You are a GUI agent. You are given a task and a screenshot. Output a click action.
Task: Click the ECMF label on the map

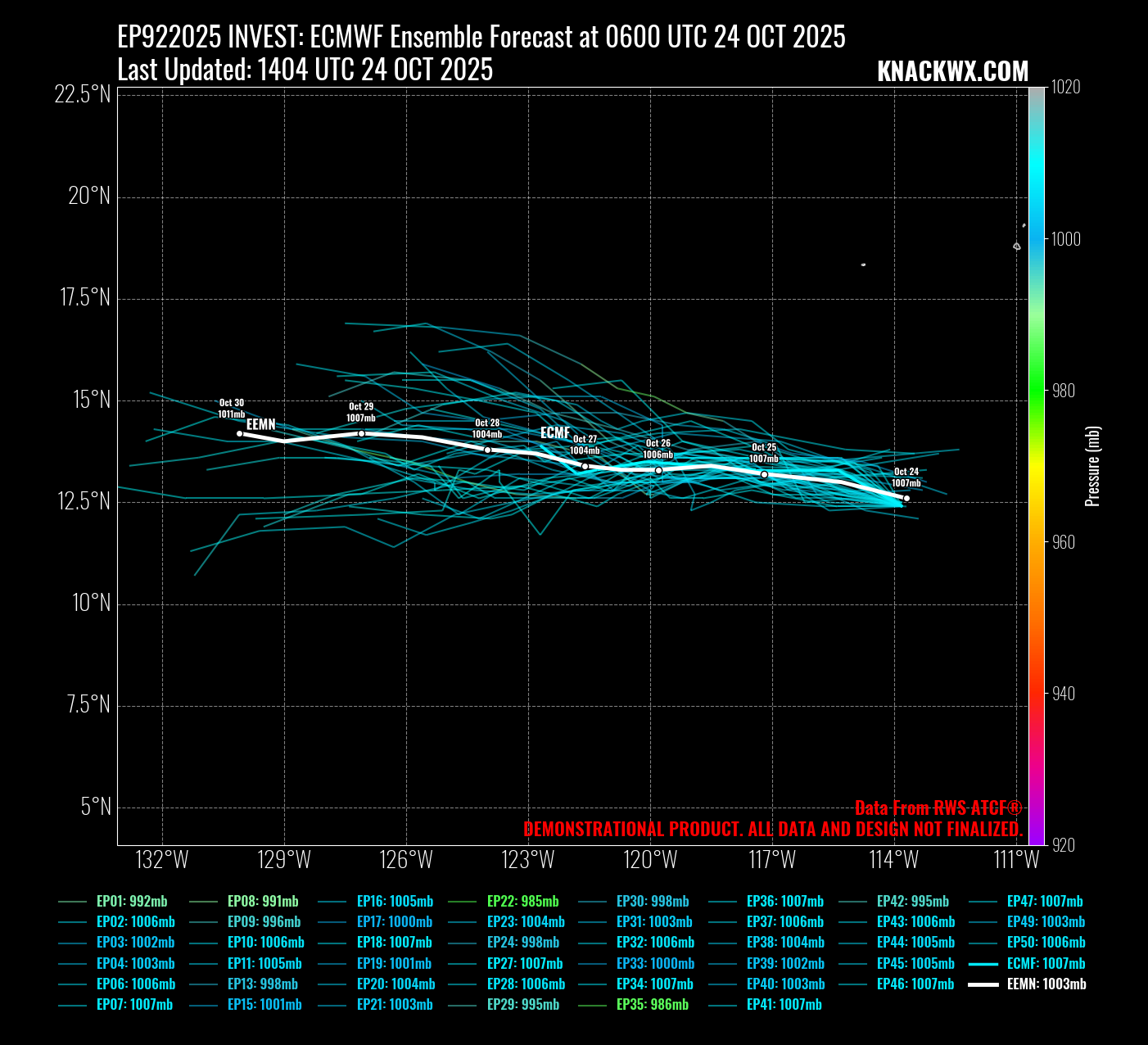(x=555, y=432)
